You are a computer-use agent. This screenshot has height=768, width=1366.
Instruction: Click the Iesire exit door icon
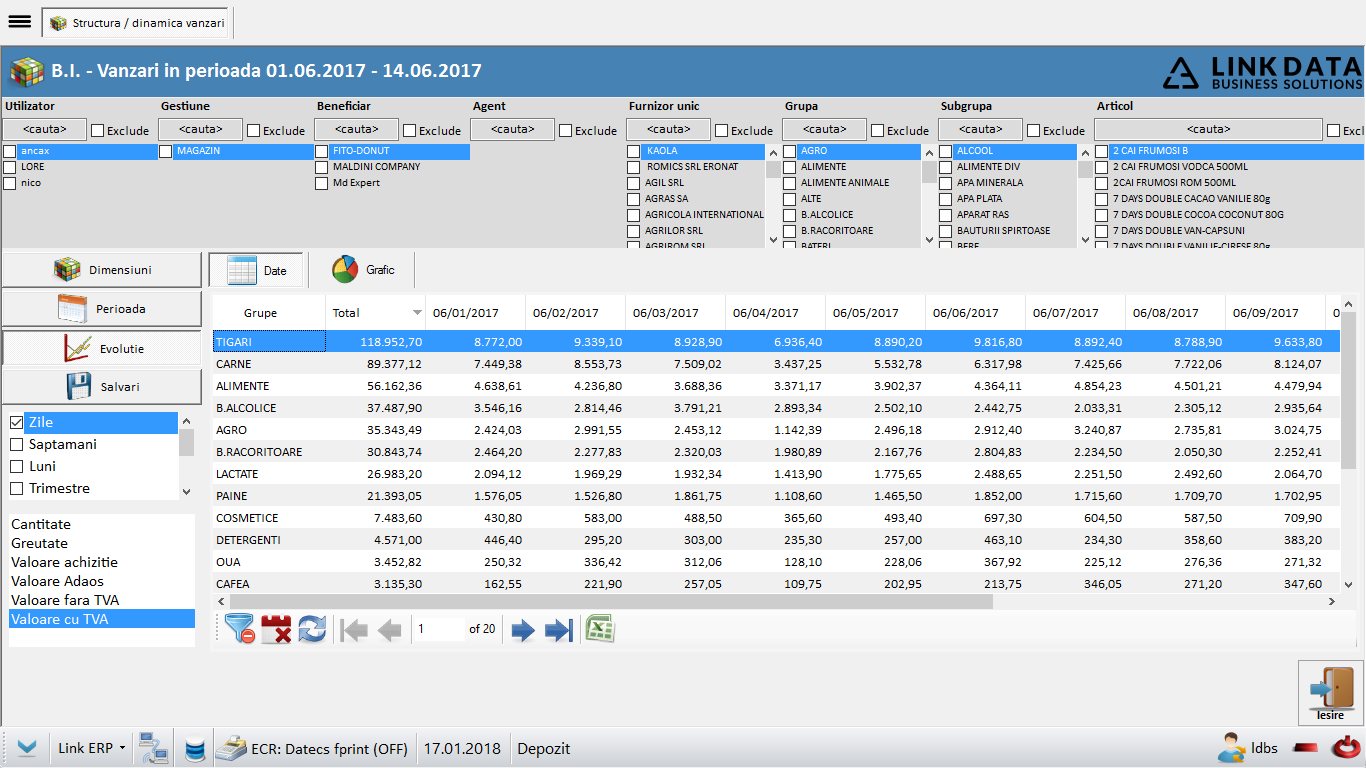pyautogui.click(x=1331, y=692)
